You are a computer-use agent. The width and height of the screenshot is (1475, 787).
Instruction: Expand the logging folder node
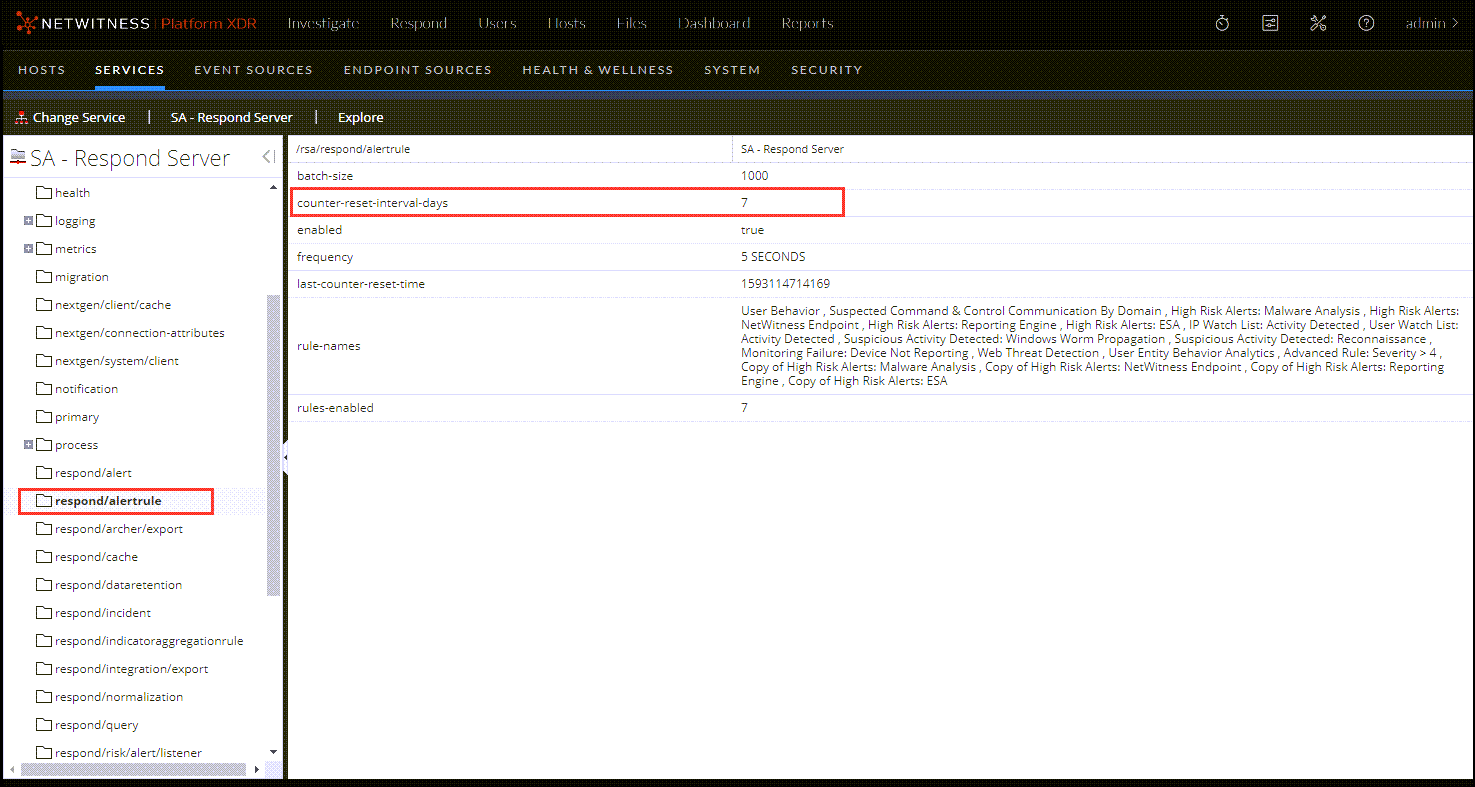coord(29,221)
